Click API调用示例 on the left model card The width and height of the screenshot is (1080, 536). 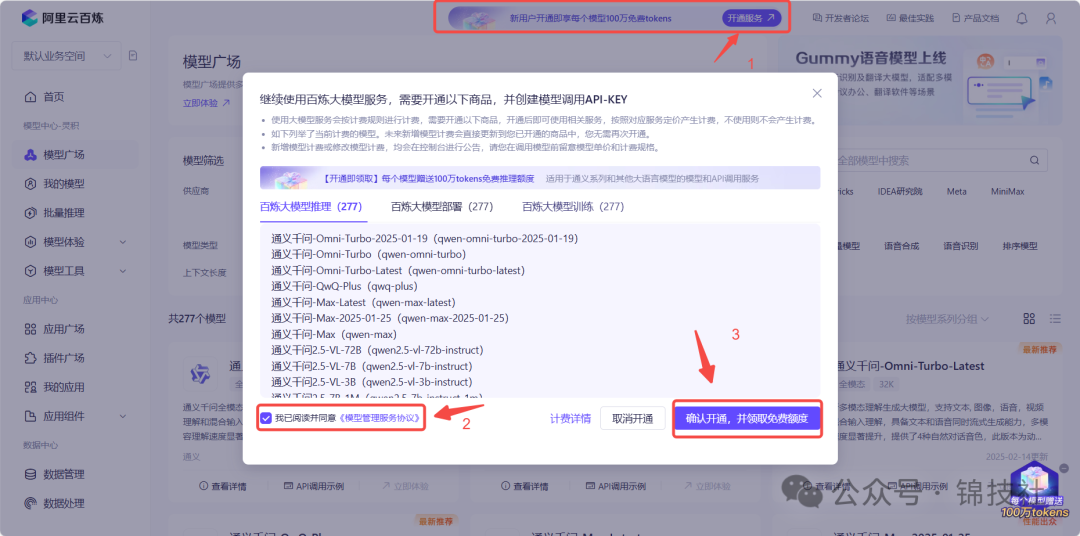[x=313, y=486]
